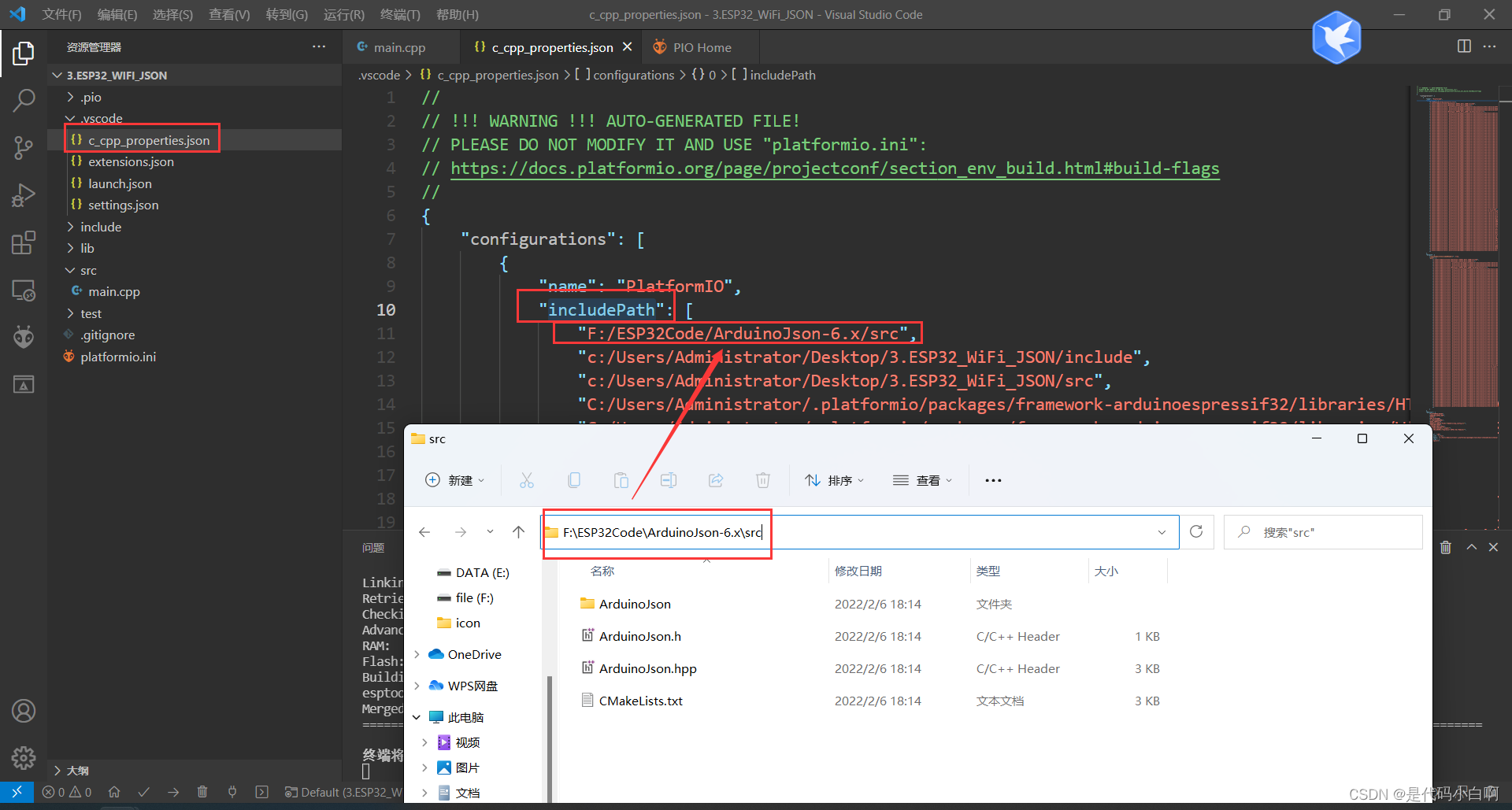
Task: Open the Extensions view
Action: 24,242
